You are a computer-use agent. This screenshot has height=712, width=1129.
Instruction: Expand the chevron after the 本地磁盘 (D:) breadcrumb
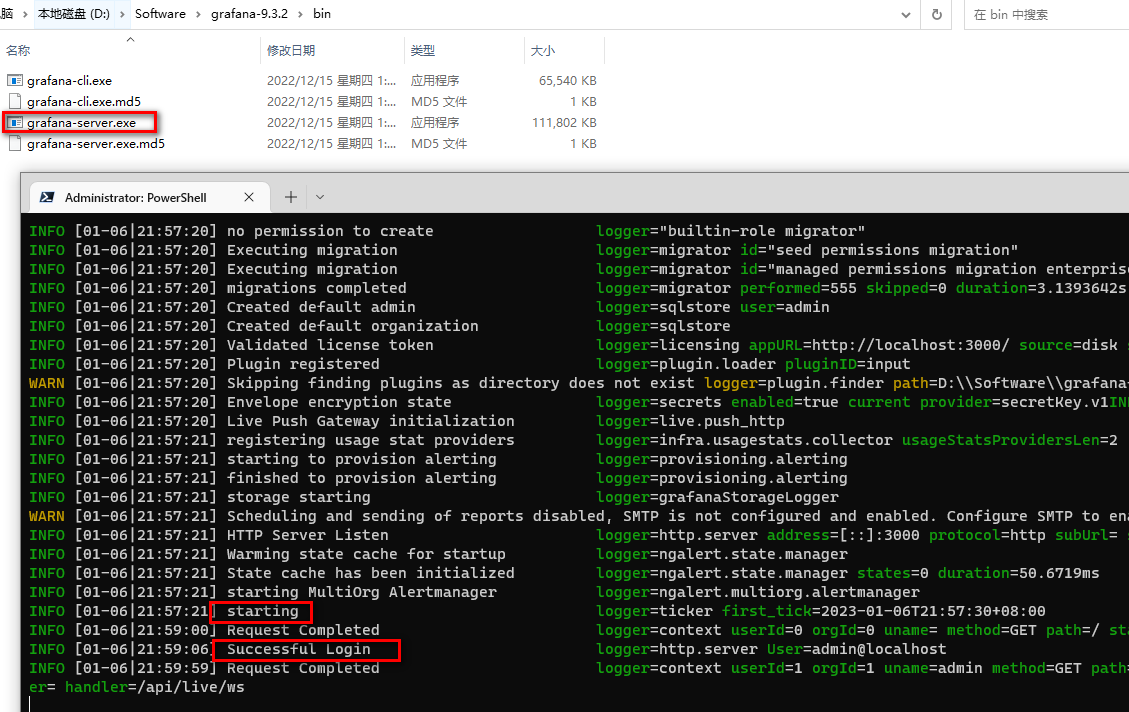pyautogui.click(x=122, y=14)
